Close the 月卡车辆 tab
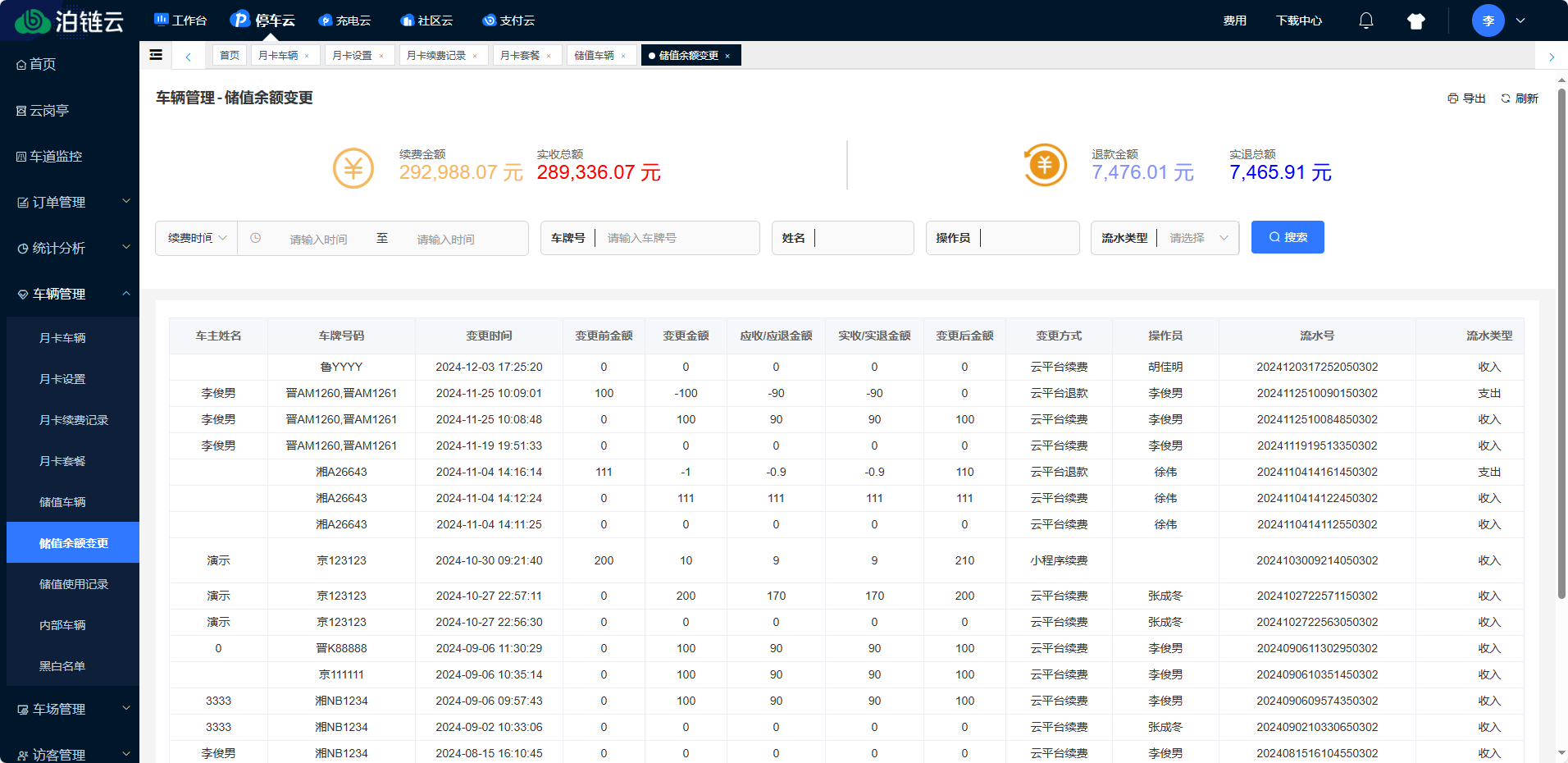 click(x=307, y=56)
